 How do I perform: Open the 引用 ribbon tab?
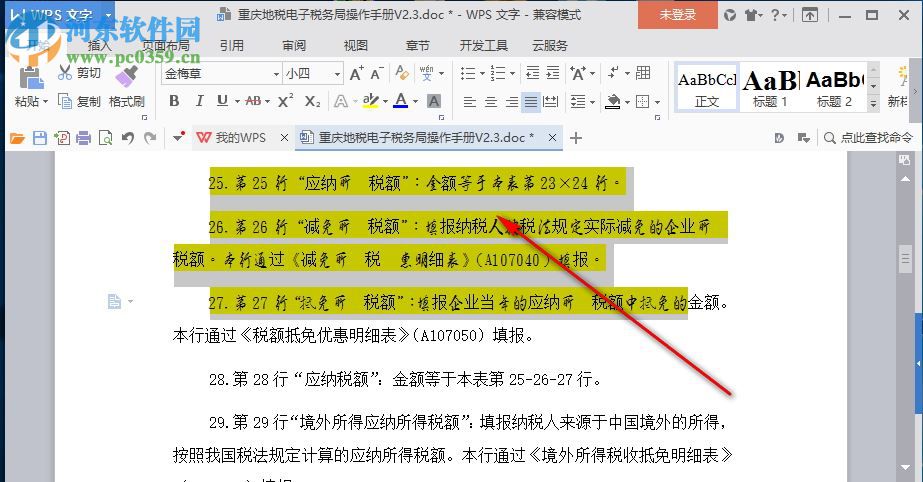(231, 45)
